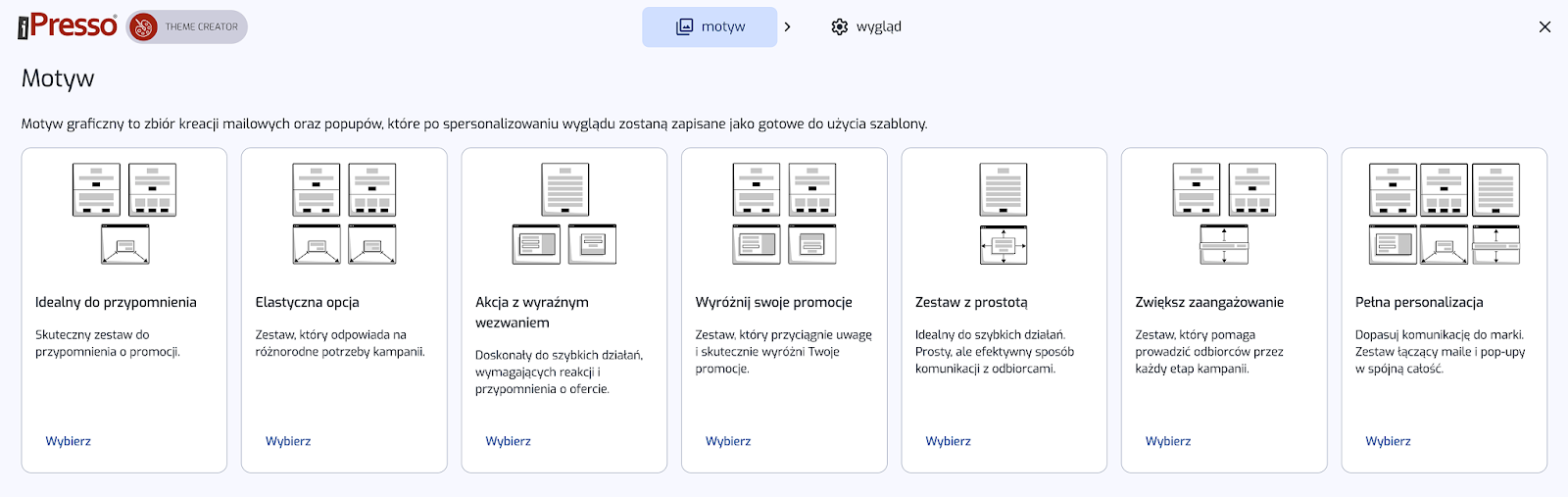Select the Elastyczna opcja layout illustration
1568x497 pixels.
pos(344,214)
